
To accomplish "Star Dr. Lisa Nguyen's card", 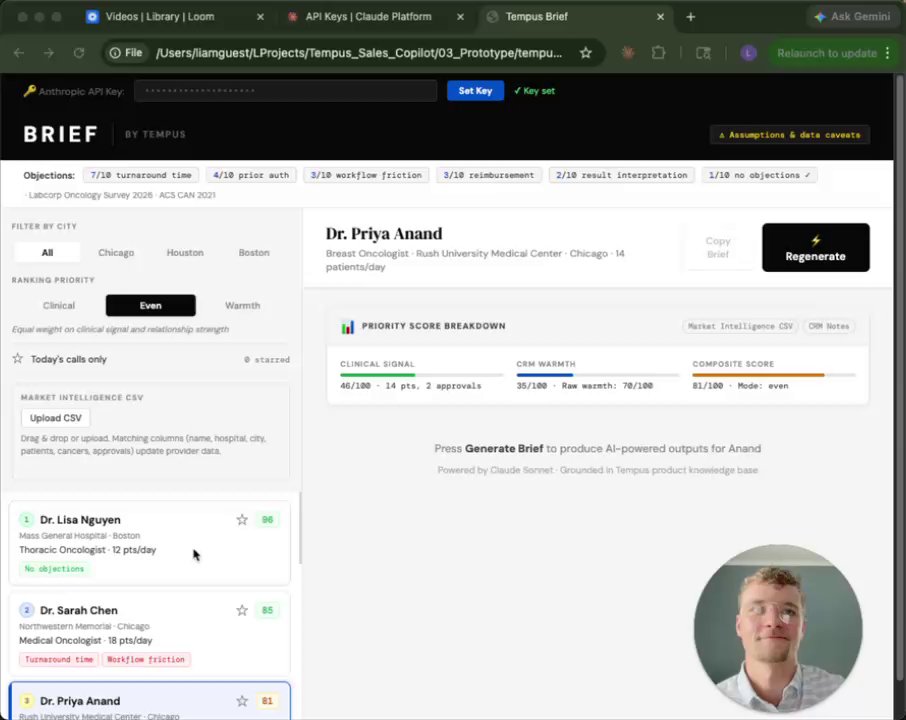I will tap(242, 519).
